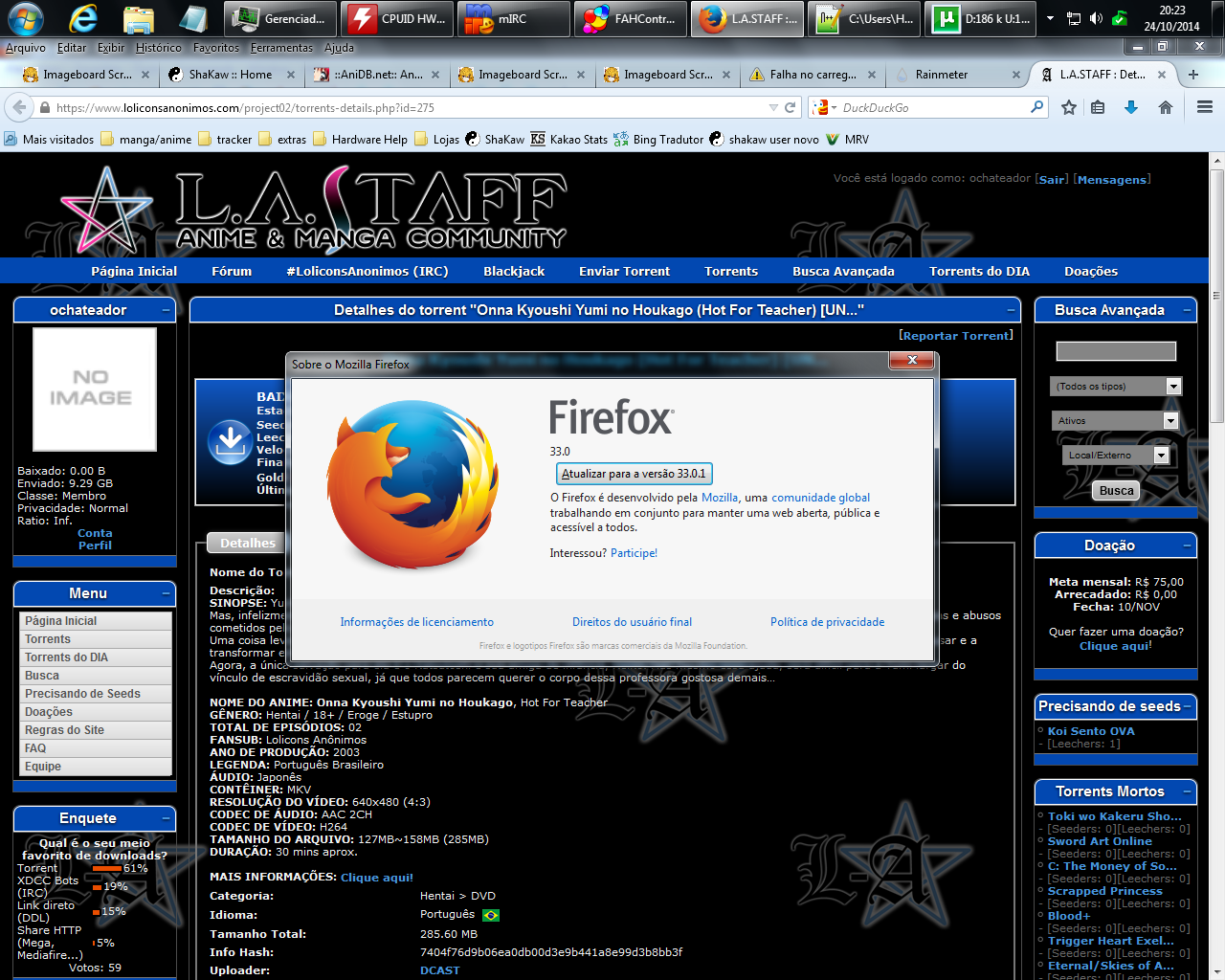Collapse the Torrents Mortos panel
Image resolution: width=1225 pixels, height=980 pixels.
[1188, 791]
